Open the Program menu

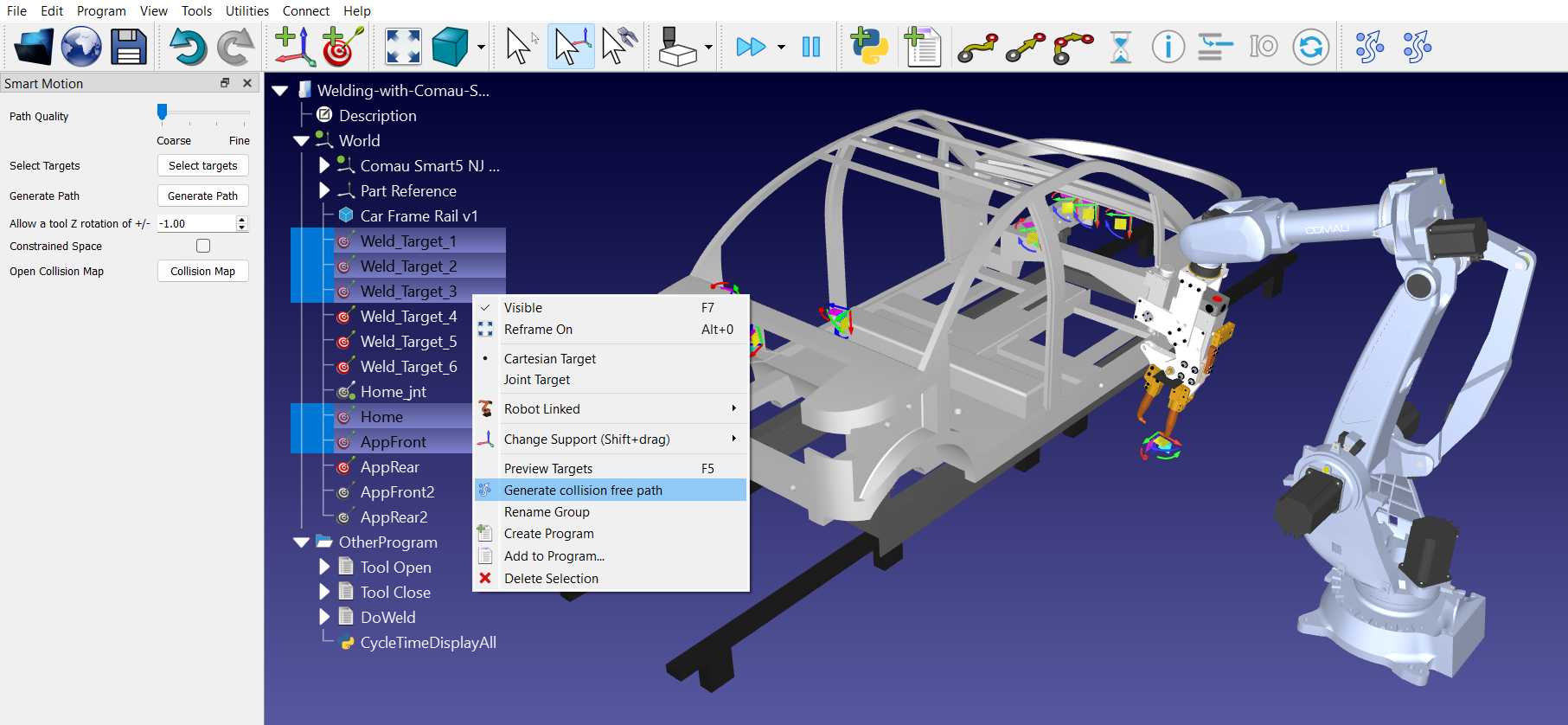click(101, 11)
